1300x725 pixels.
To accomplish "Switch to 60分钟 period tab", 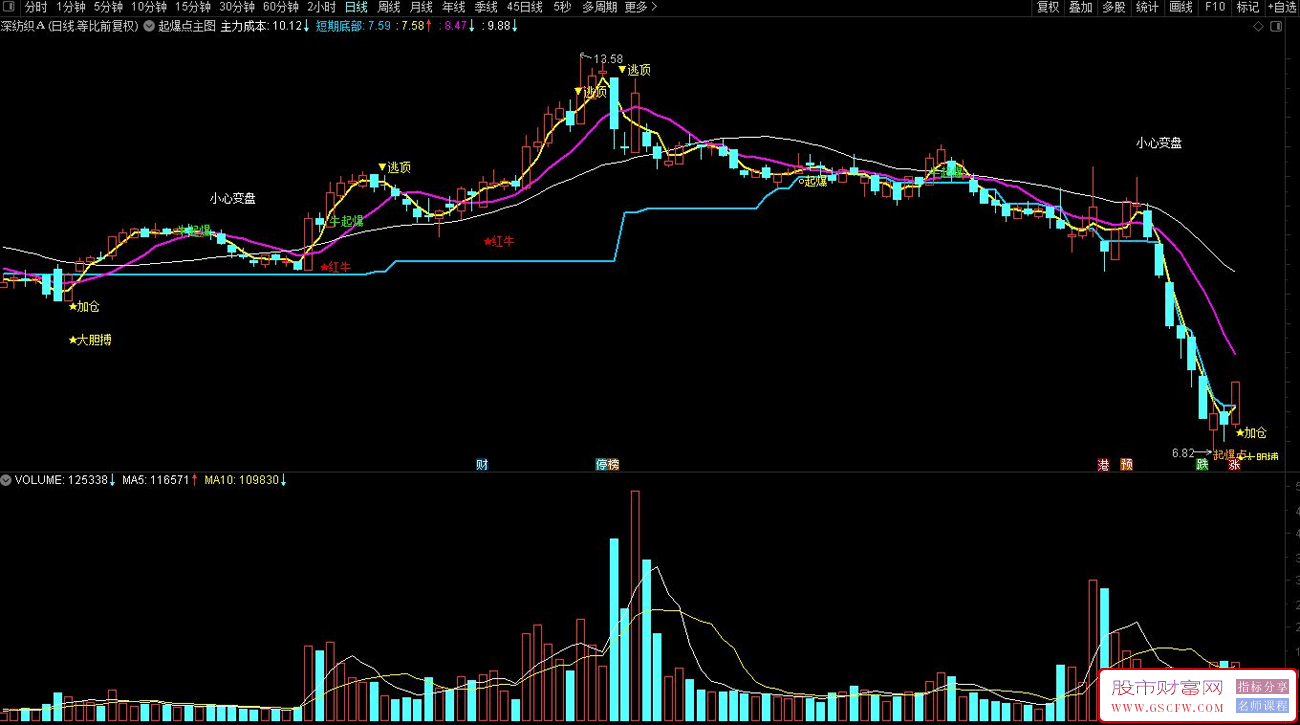I will 281,7.
